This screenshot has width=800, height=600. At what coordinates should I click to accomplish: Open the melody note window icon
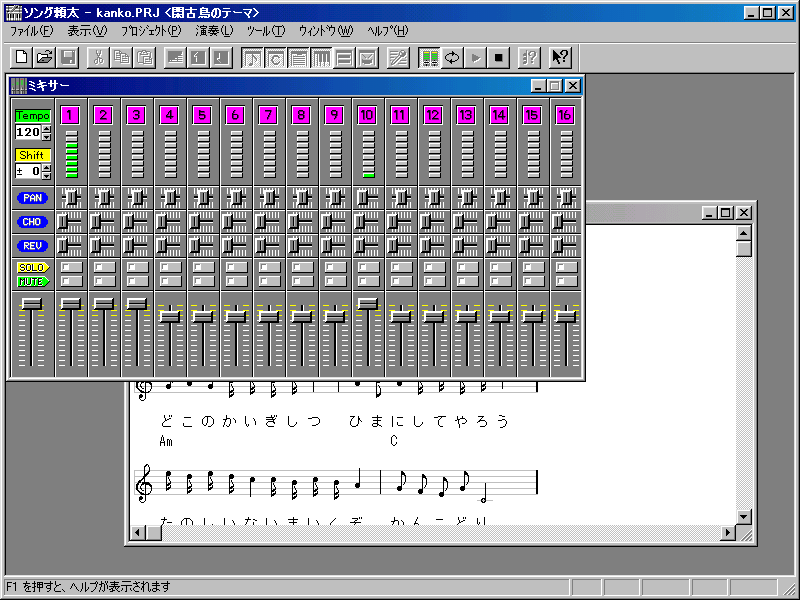tap(252, 58)
